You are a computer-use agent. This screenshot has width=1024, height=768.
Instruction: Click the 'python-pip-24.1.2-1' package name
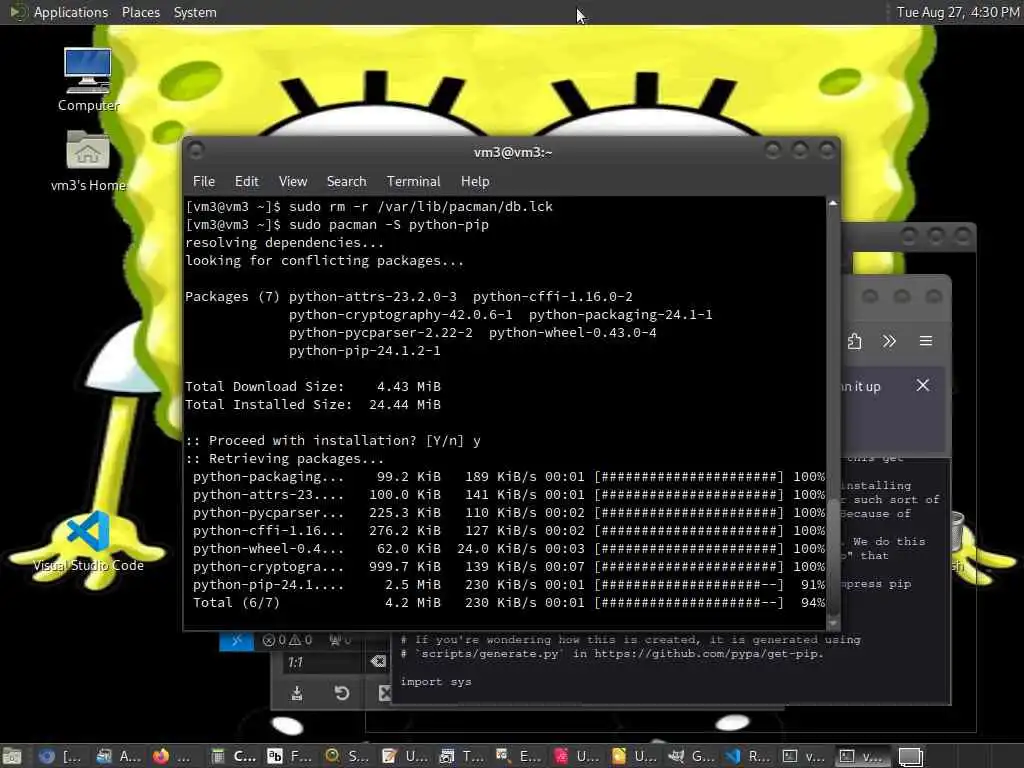point(364,351)
